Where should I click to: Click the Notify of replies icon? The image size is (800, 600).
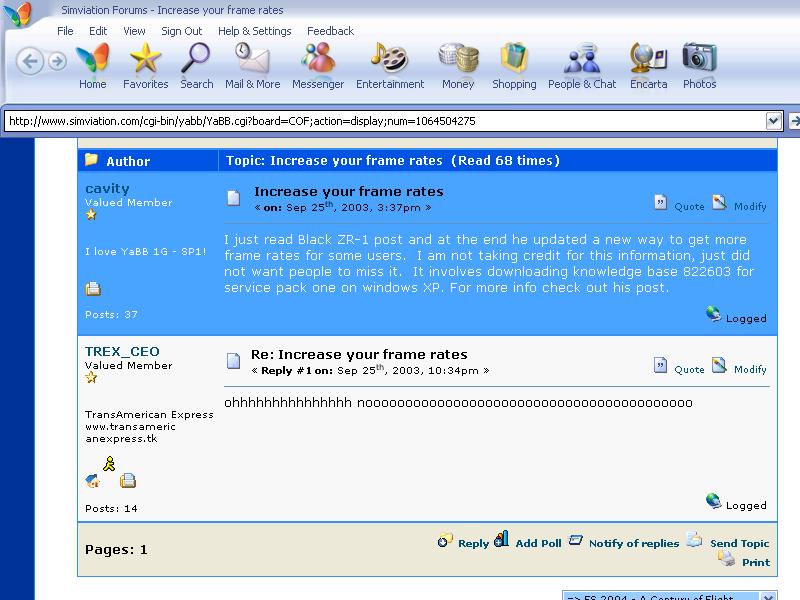[576, 540]
